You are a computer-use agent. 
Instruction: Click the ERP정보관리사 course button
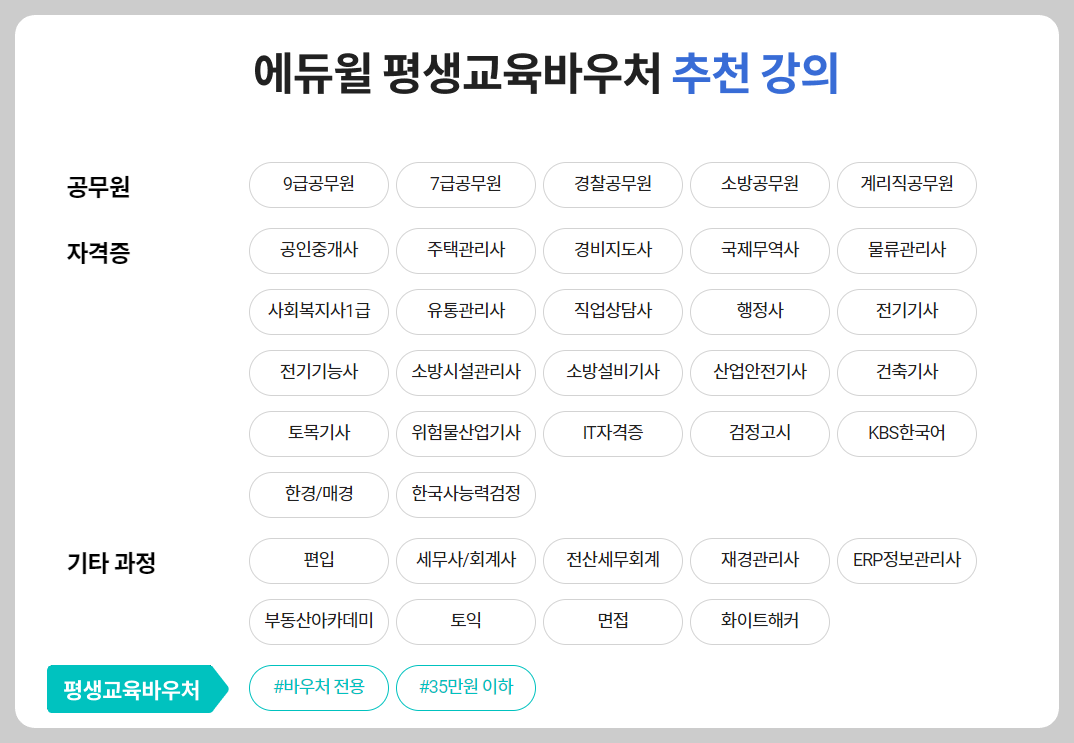[x=906, y=561]
